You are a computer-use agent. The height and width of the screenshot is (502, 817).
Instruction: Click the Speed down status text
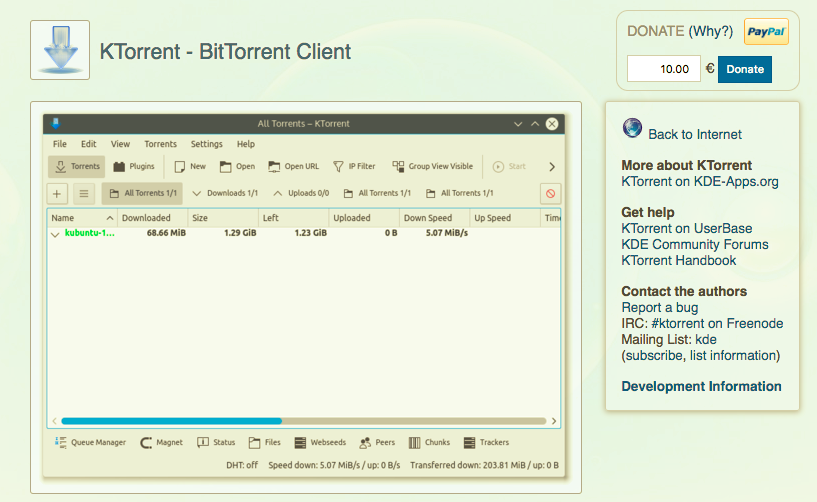[334, 465]
